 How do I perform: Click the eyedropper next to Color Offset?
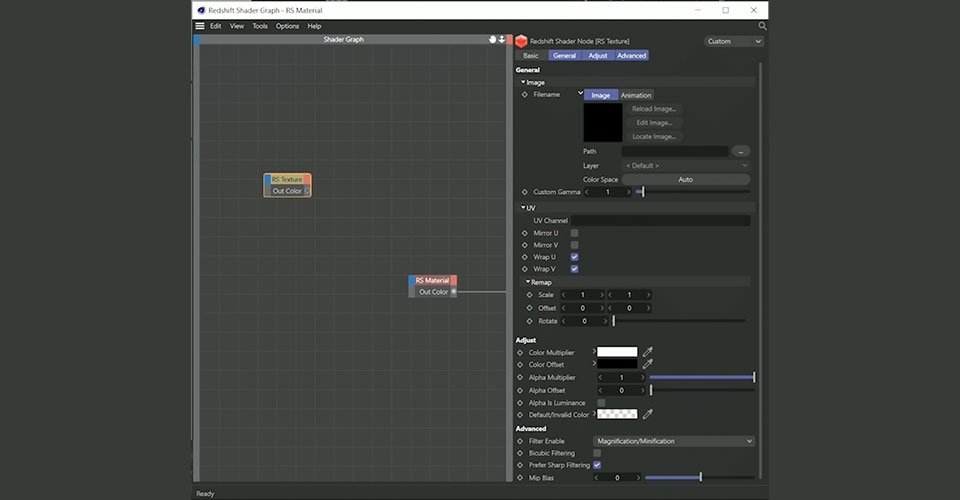(648, 364)
